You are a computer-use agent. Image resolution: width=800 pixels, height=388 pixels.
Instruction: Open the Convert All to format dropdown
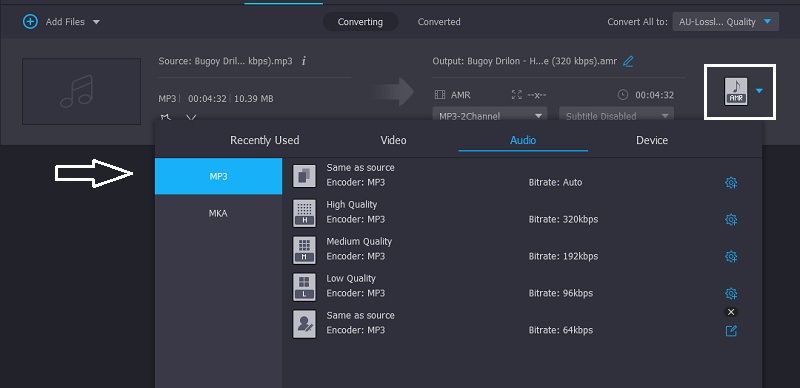coord(726,21)
